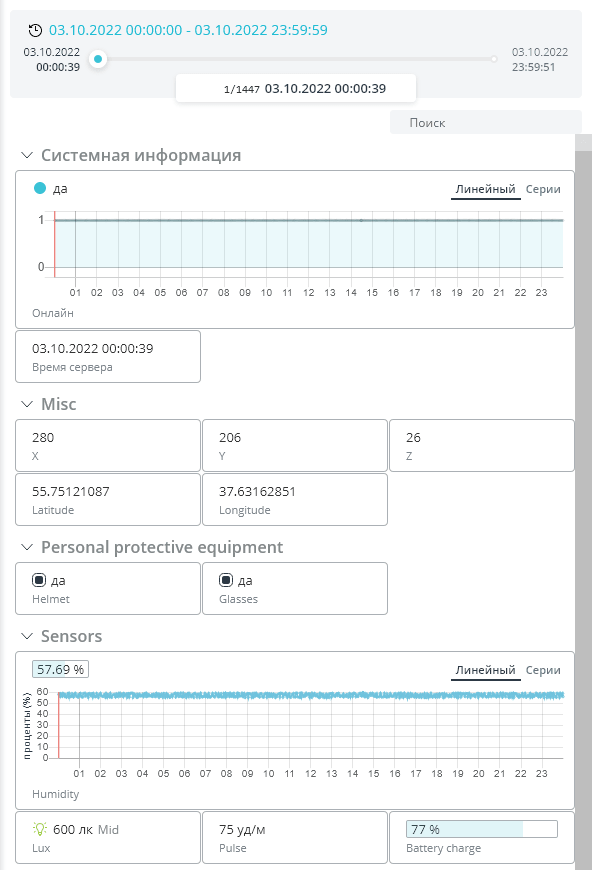Click the timeline slider end handle
This screenshot has width=592, height=870.
(x=494, y=59)
